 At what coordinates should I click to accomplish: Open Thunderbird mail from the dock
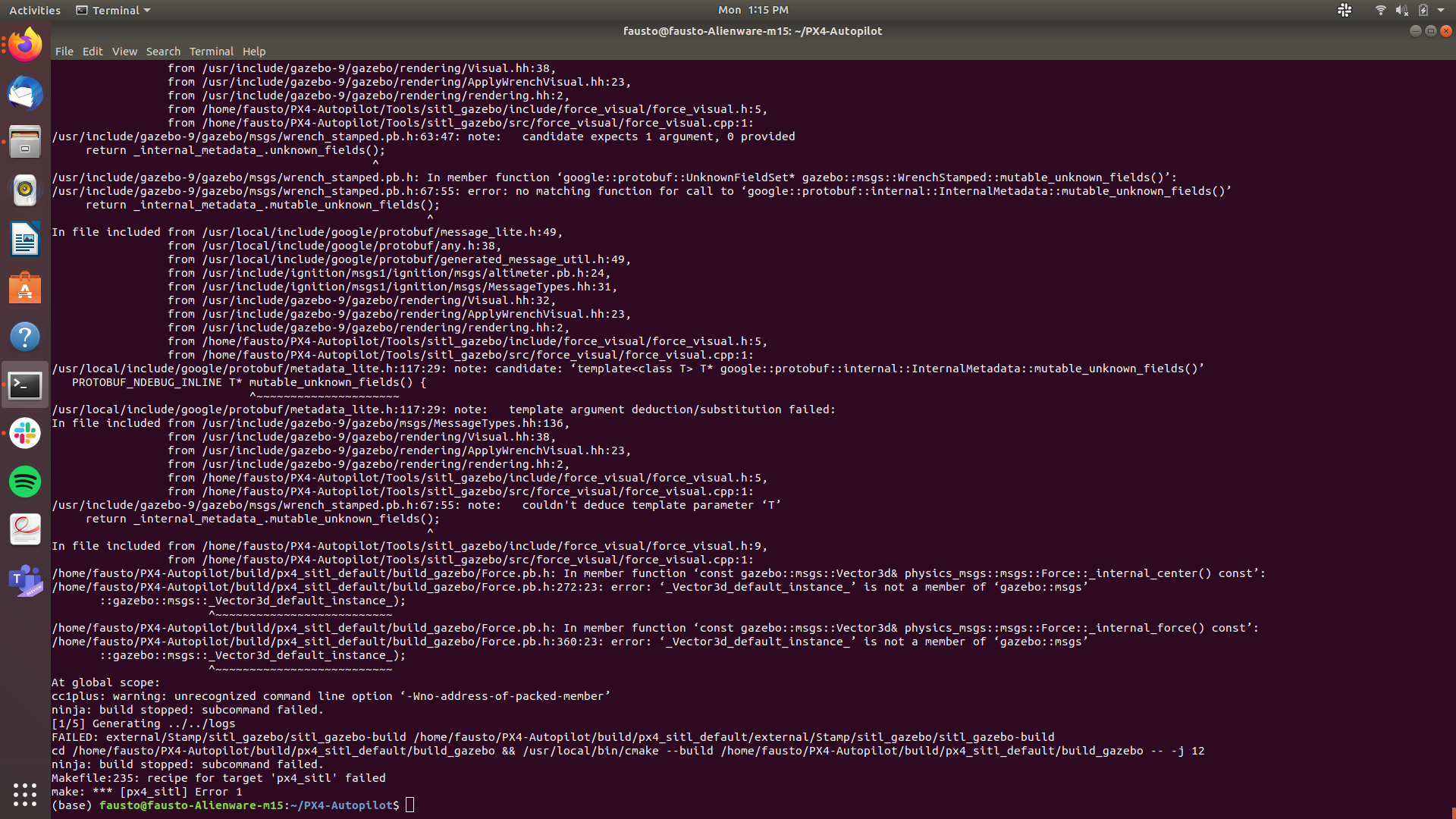click(x=25, y=93)
